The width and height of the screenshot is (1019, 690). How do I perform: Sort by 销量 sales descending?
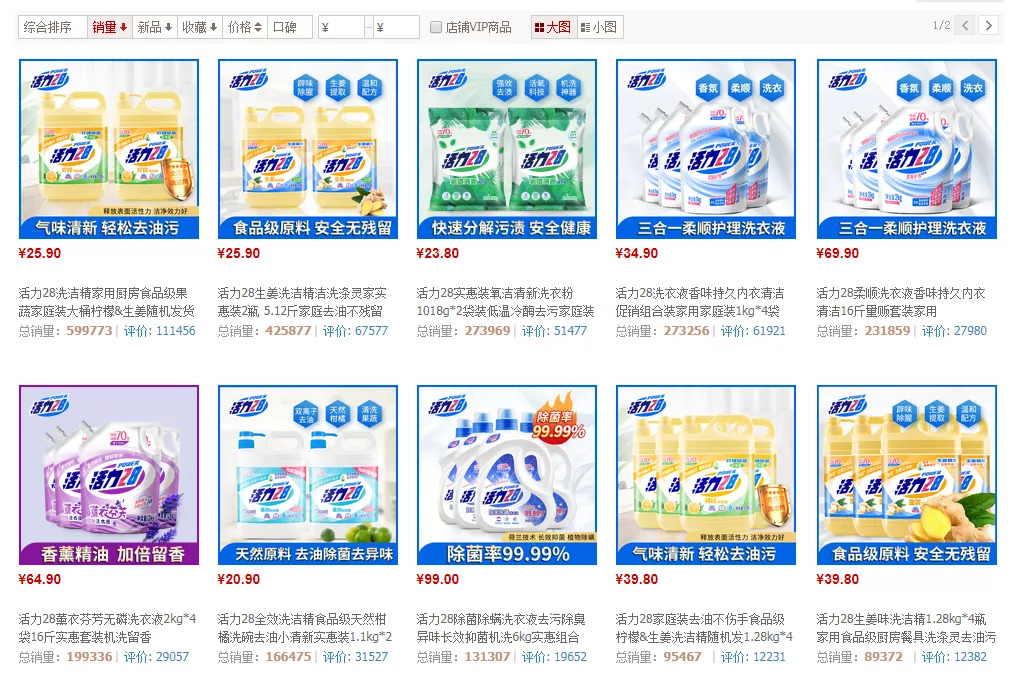click(109, 27)
